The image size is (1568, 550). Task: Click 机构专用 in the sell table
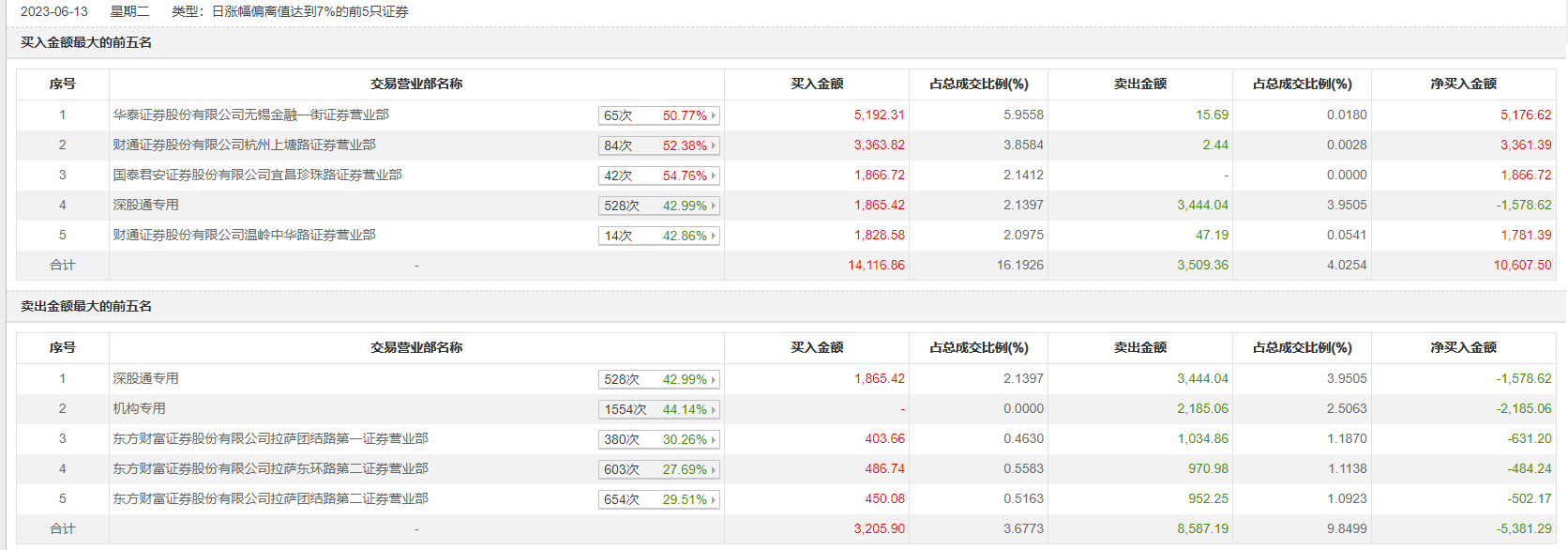pyautogui.click(x=139, y=408)
